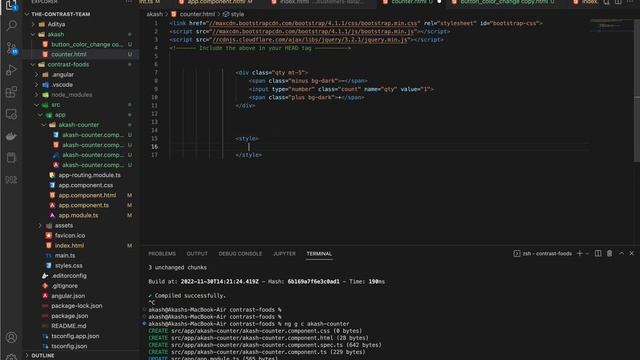Switch to the PROBLEMS tab

click(x=162, y=254)
